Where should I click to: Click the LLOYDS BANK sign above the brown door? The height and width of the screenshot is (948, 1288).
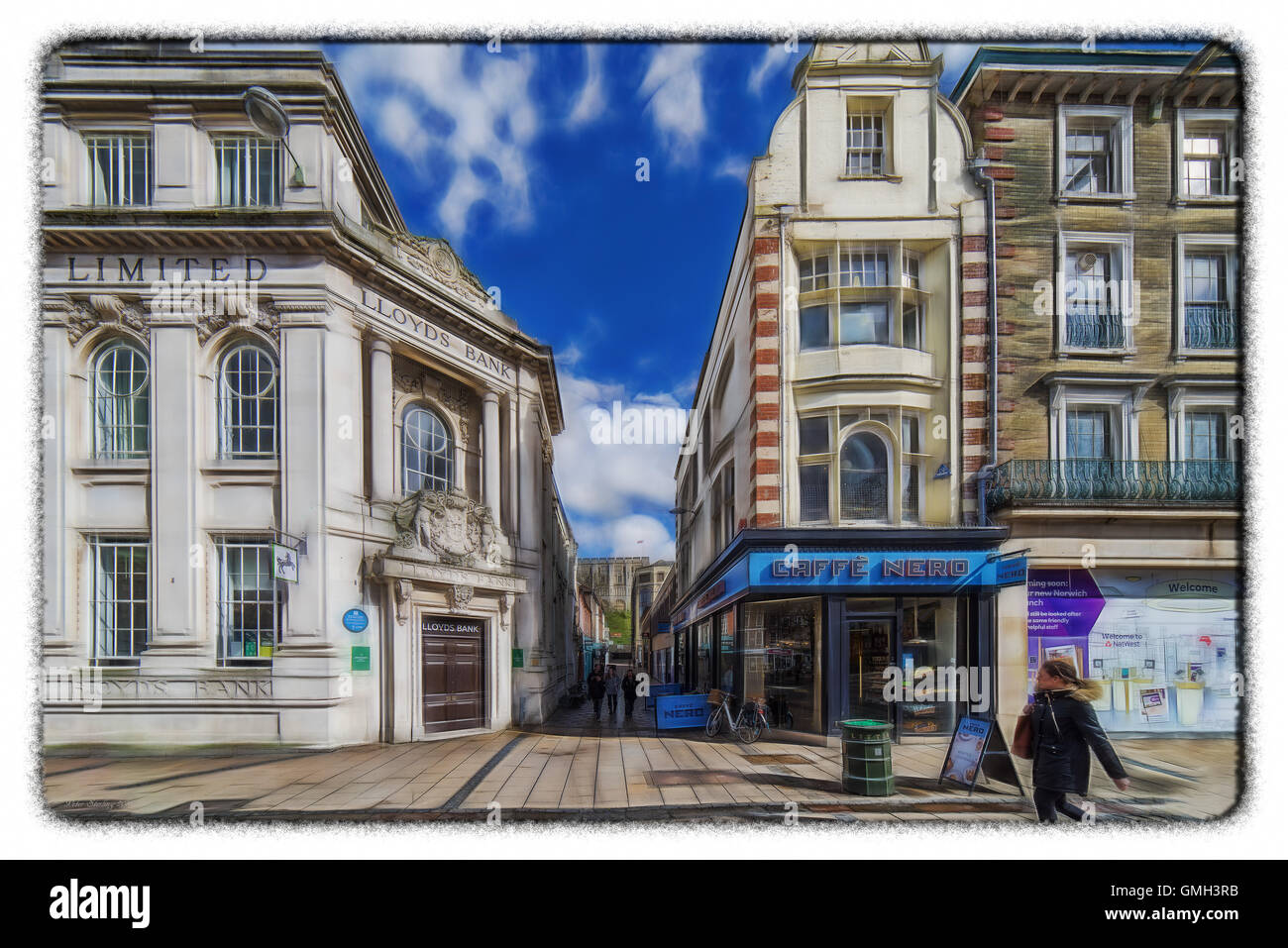click(451, 628)
